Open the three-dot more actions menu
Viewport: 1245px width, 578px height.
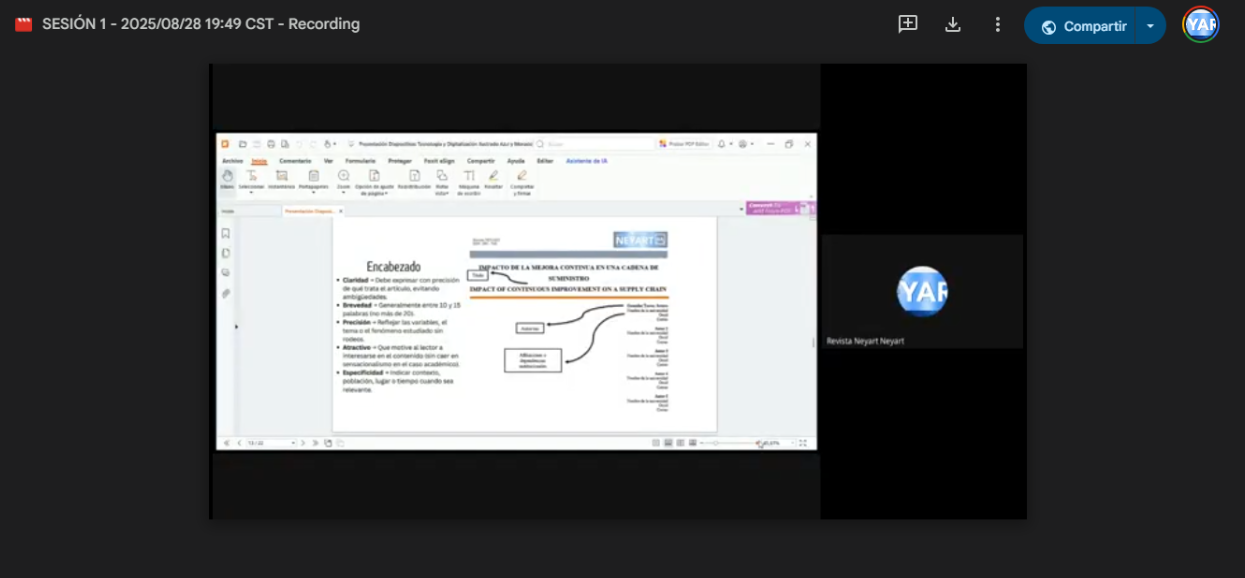click(x=997, y=25)
